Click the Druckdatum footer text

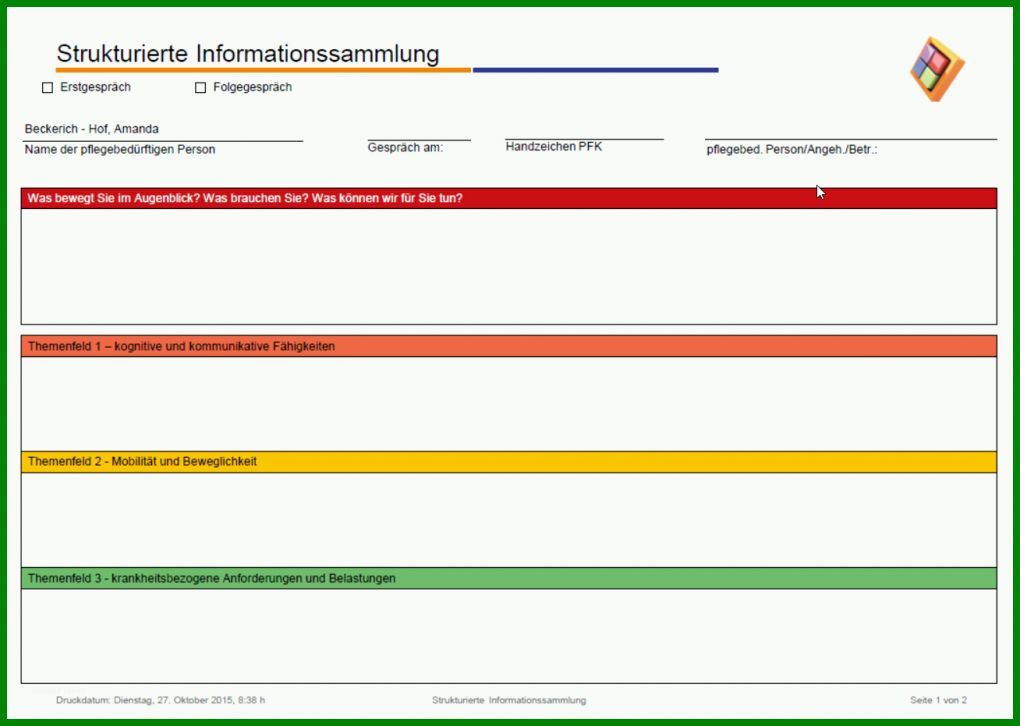[161, 700]
